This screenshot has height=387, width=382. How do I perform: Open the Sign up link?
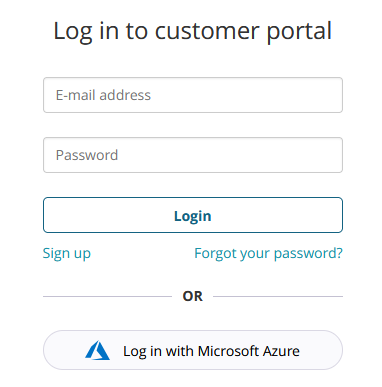(x=67, y=254)
